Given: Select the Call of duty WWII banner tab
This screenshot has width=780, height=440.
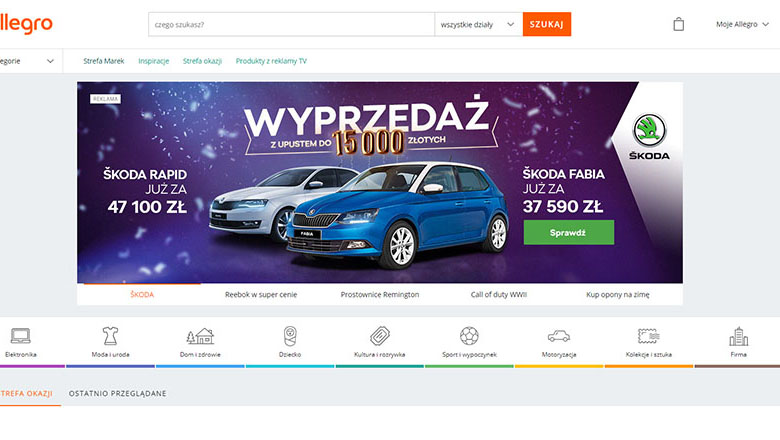Looking at the screenshot, I should pos(498,294).
